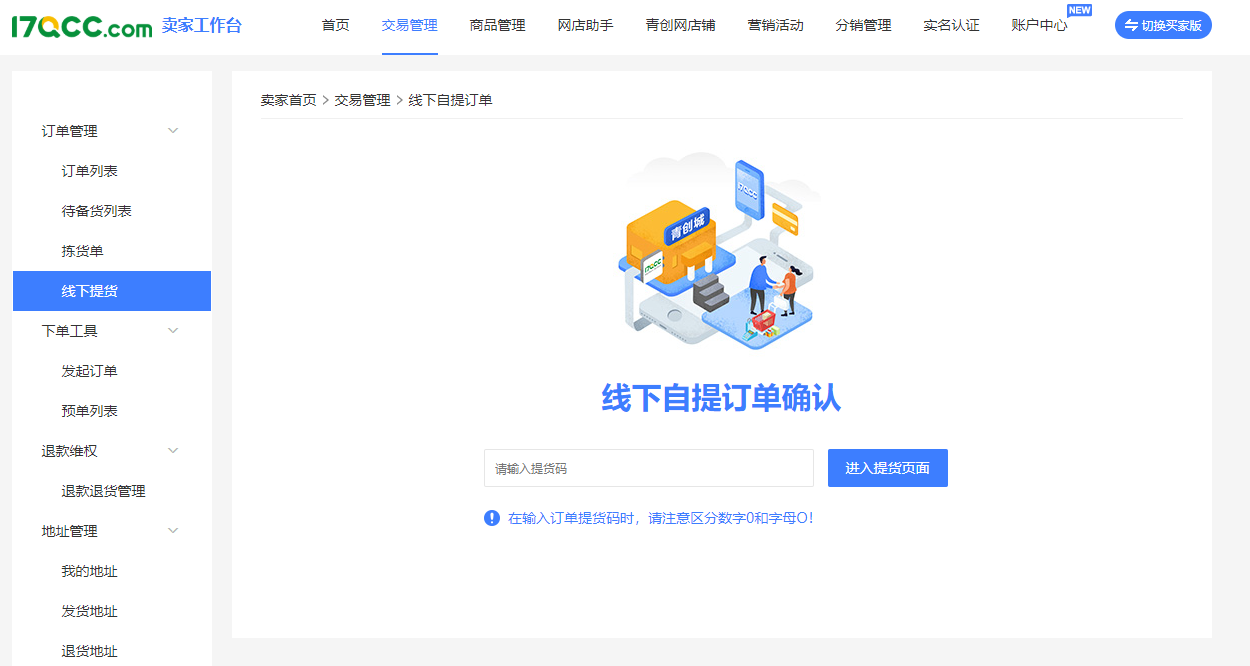Select 发起订单 in the sidebar
Screen dimensions: 1250x666
click(x=90, y=371)
